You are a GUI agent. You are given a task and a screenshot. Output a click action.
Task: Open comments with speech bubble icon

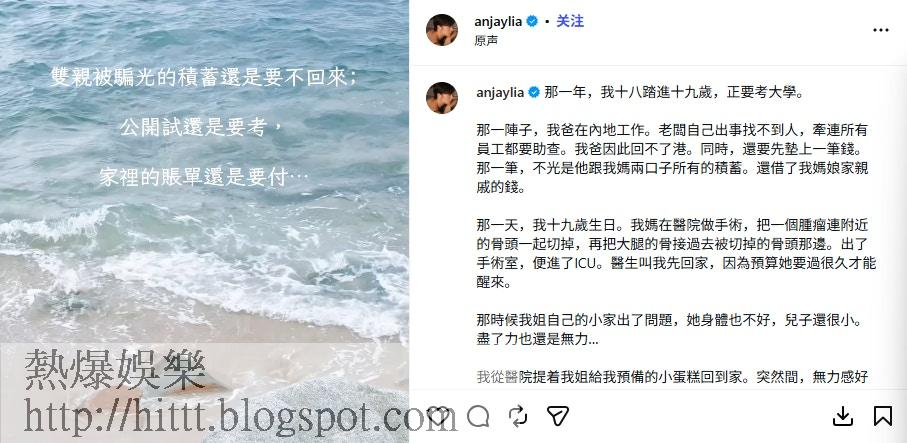click(478, 416)
